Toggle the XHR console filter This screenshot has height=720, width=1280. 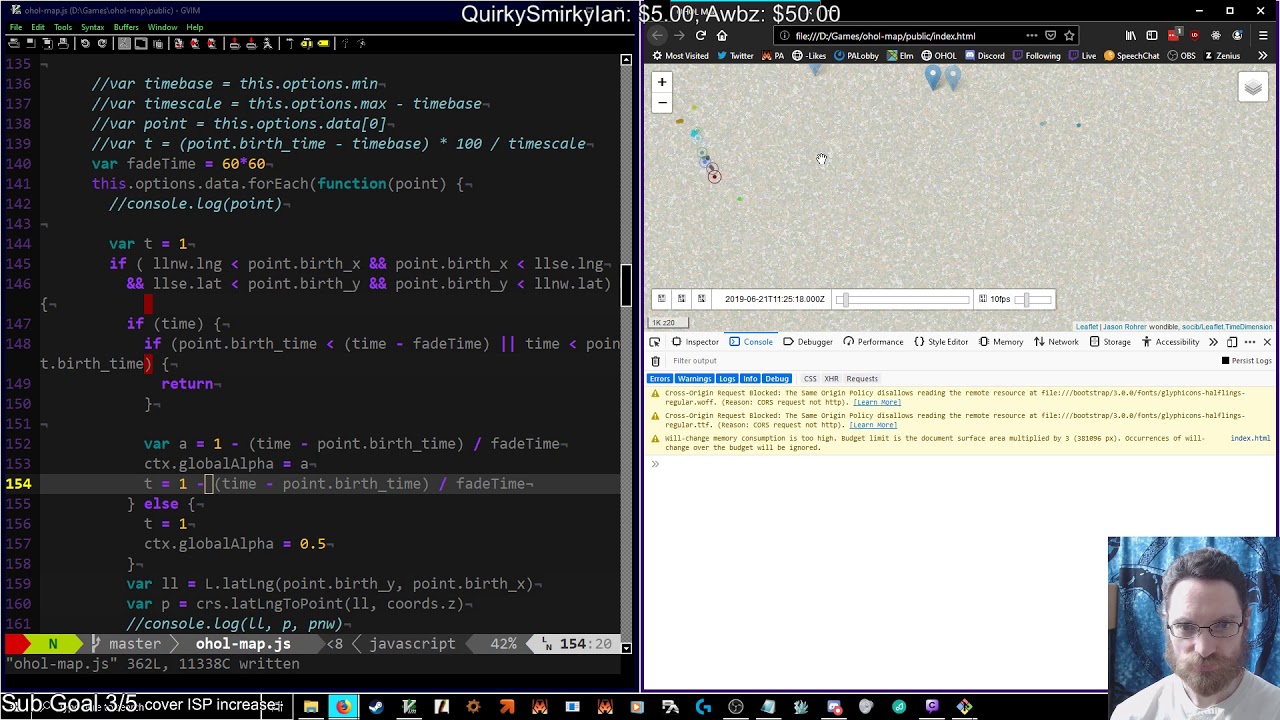click(831, 379)
